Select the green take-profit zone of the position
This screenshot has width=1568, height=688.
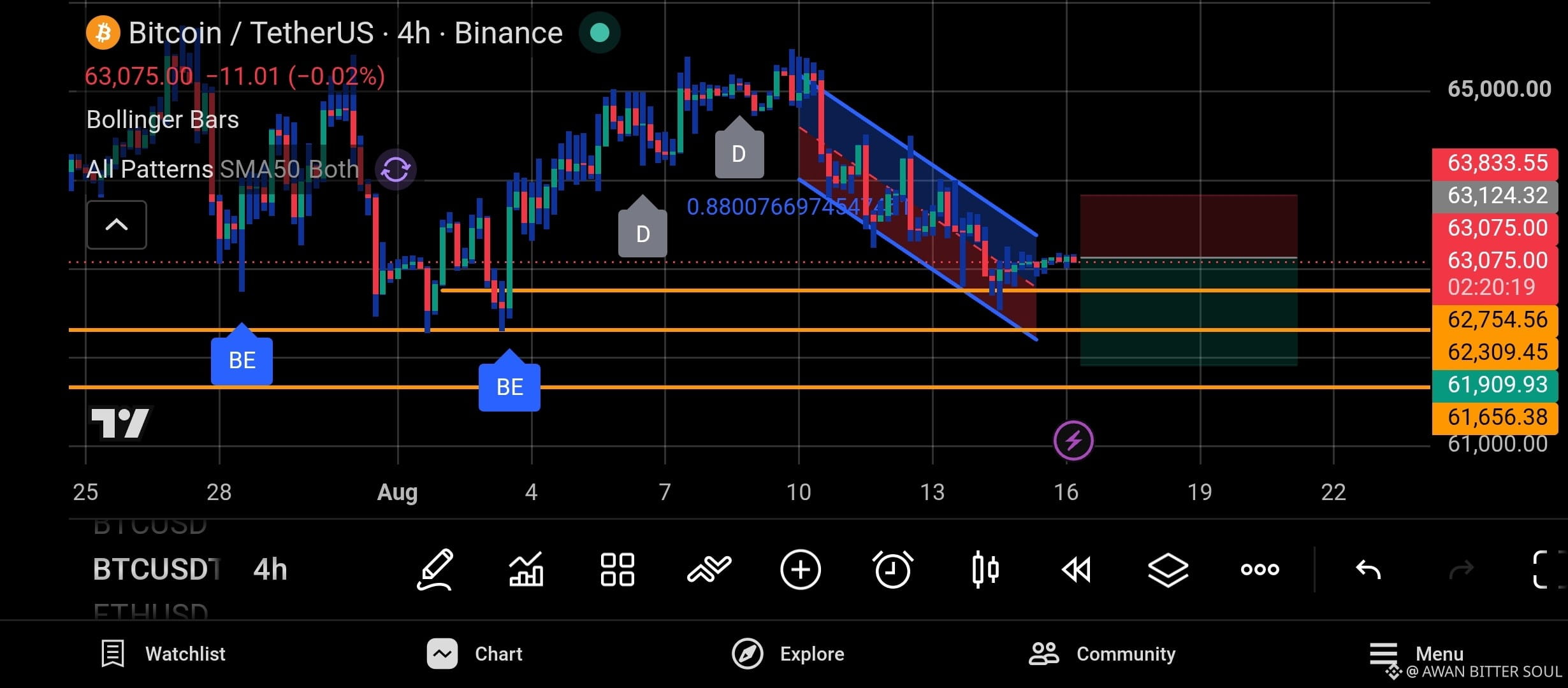click(1189, 312)
